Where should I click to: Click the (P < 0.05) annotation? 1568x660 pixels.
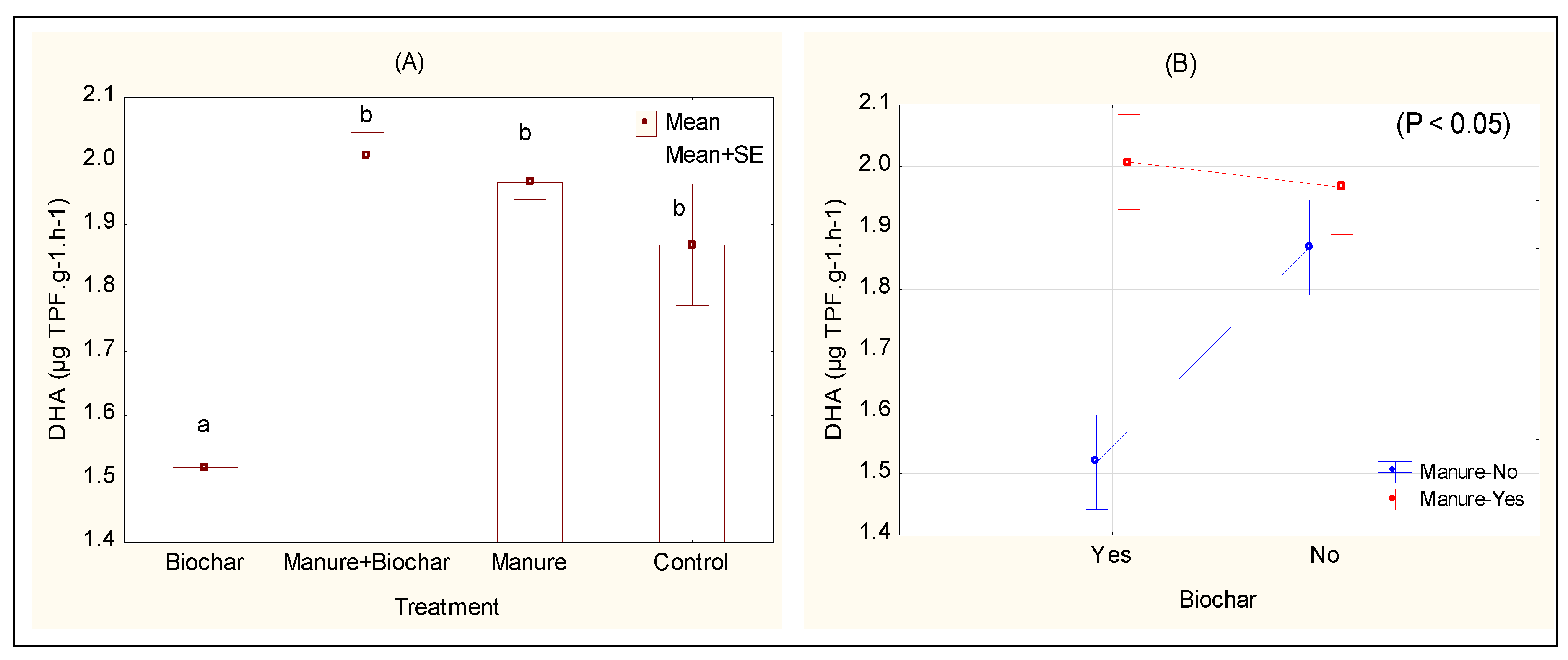click(1453, 124)
